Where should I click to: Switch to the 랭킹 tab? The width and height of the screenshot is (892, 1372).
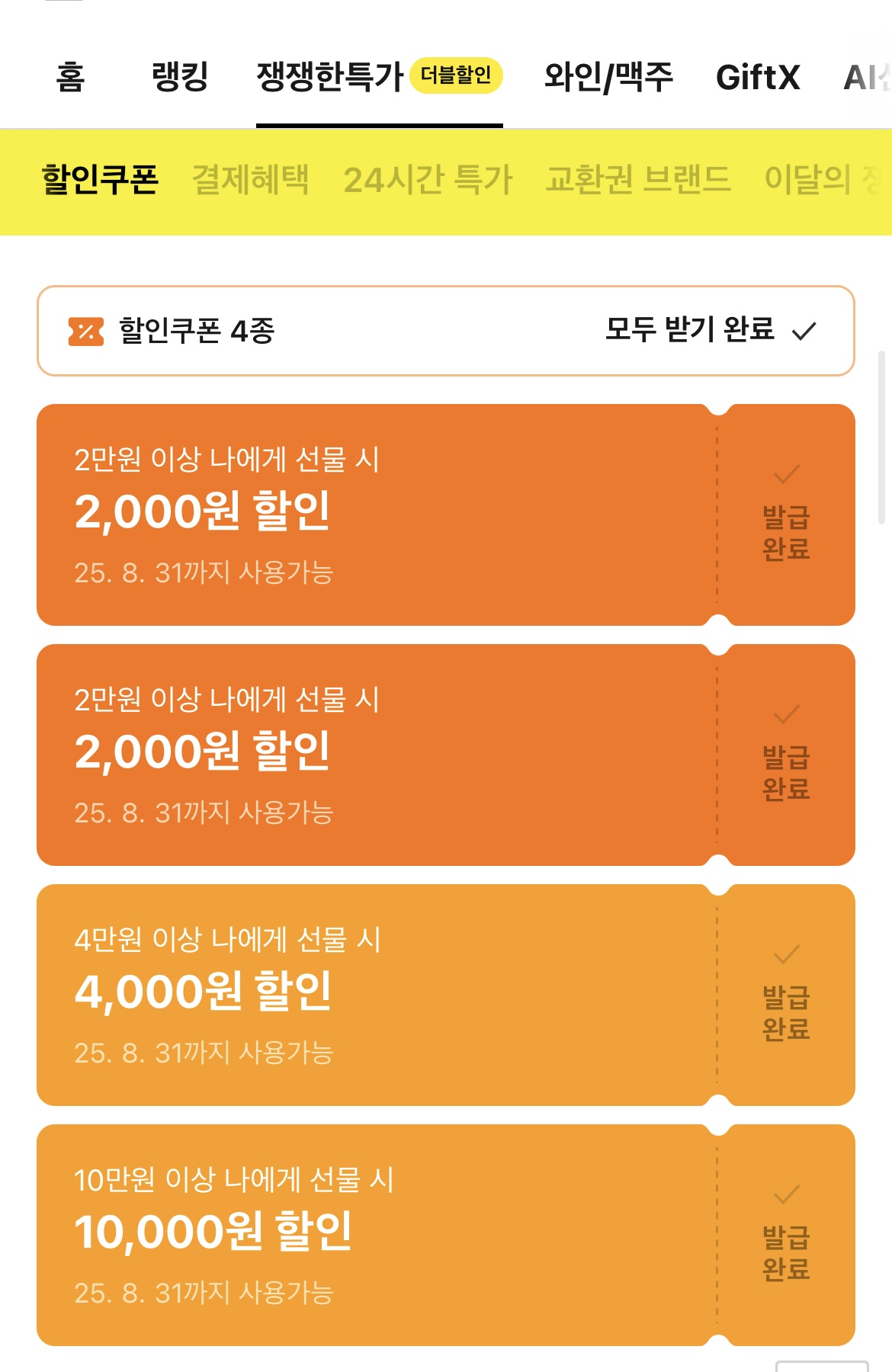pos(180,77)
